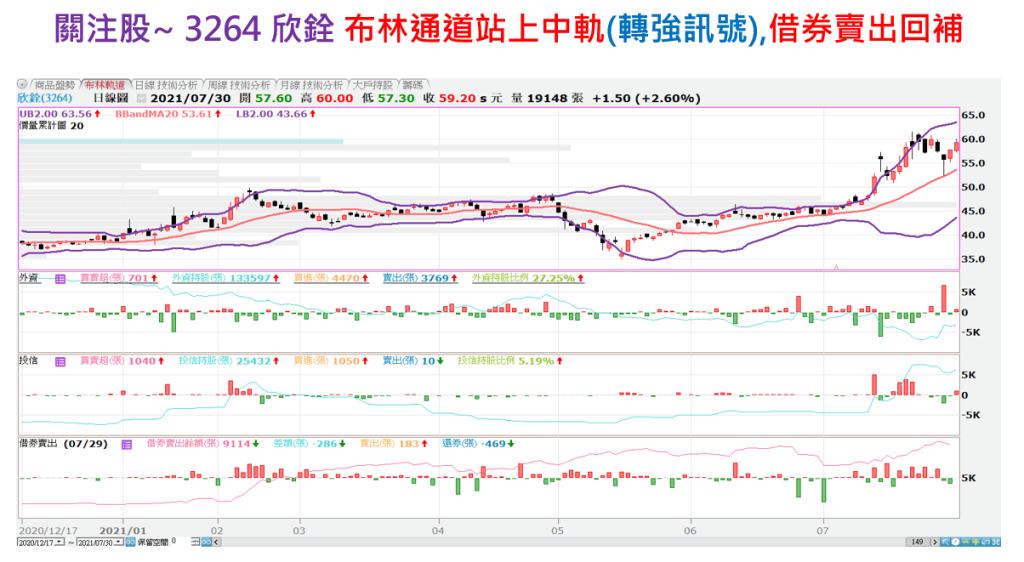Toggle the purple settings square in 借券賣出 panel
Image resolution: width=1024 pixels, height=562 pixels.
[127, 442]
